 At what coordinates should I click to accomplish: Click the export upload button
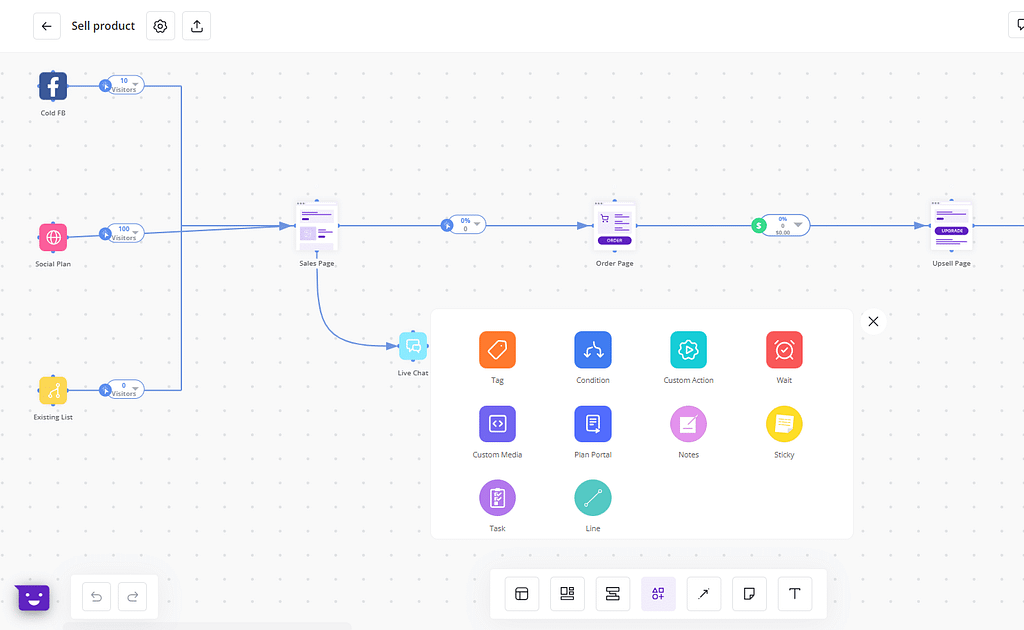(197, 26)
